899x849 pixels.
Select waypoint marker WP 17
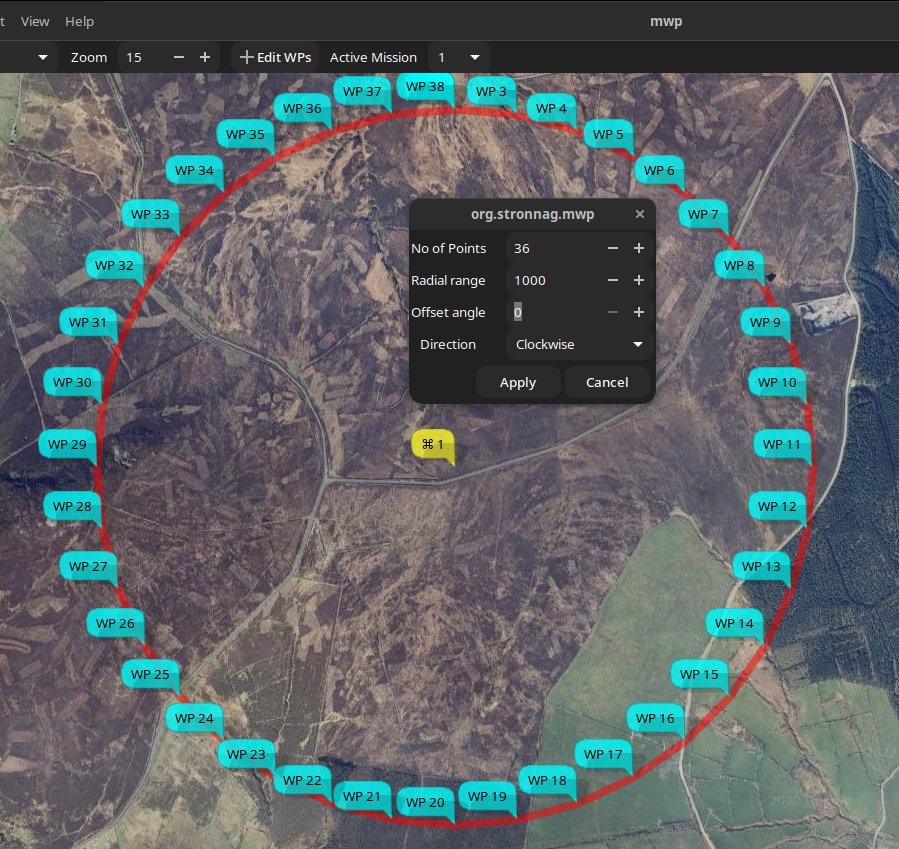coord(603,754)
